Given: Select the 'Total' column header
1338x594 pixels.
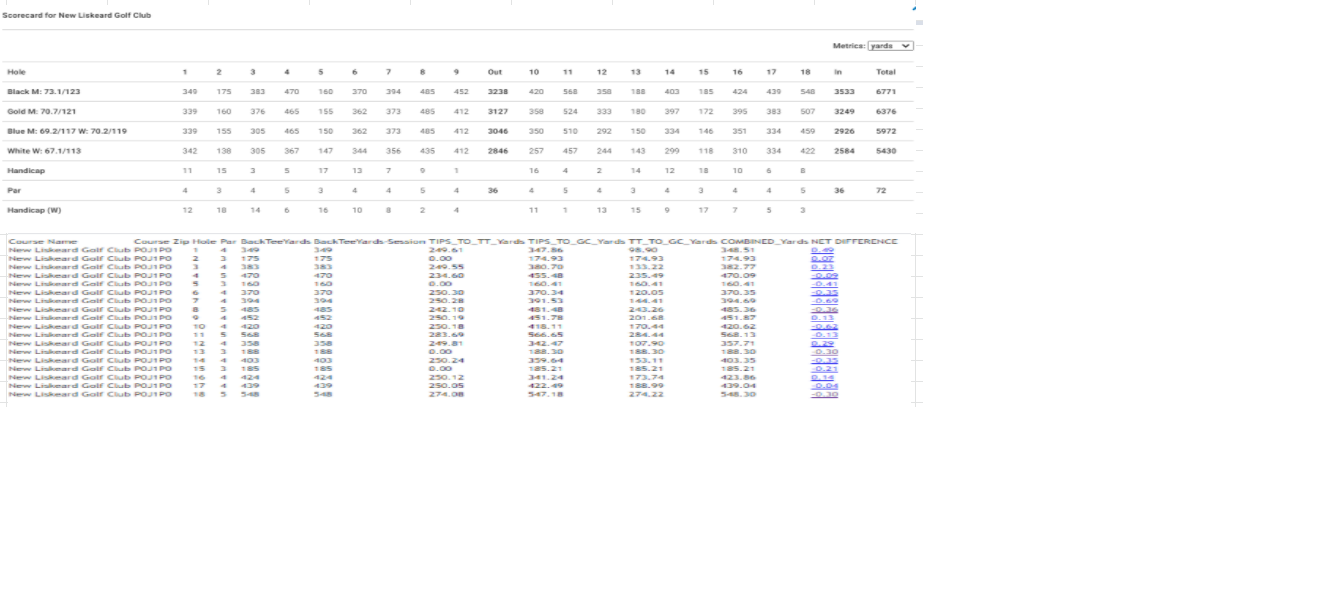Looking at the screenshot, I should pyautogui.click(x=886, y=72).
